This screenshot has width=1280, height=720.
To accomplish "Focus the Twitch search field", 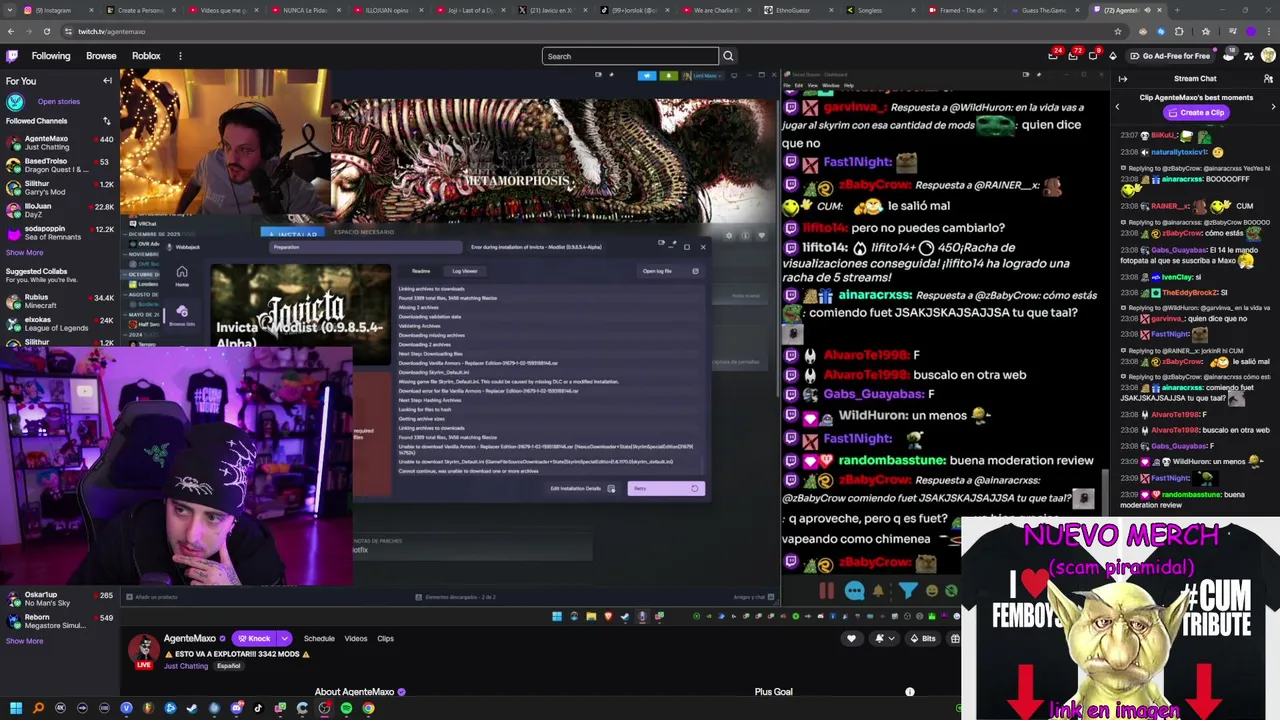I will 630,56.
